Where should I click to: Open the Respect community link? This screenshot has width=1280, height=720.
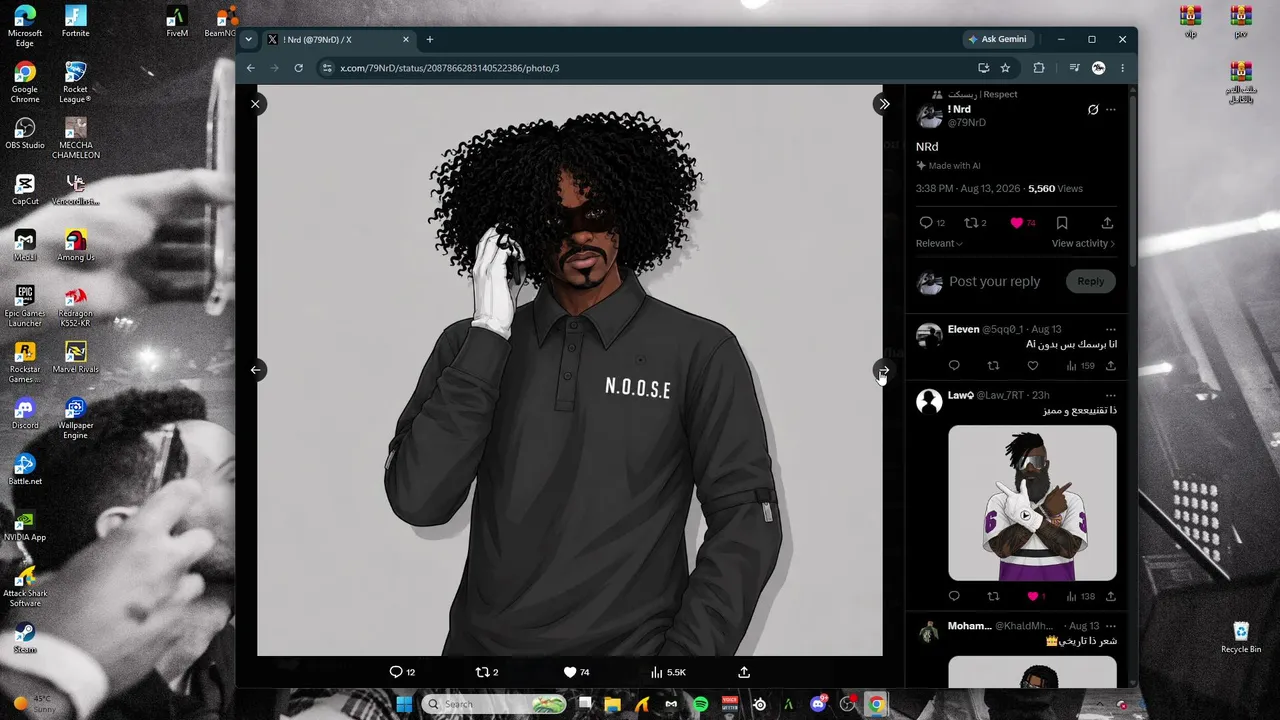tap(983, 95)
